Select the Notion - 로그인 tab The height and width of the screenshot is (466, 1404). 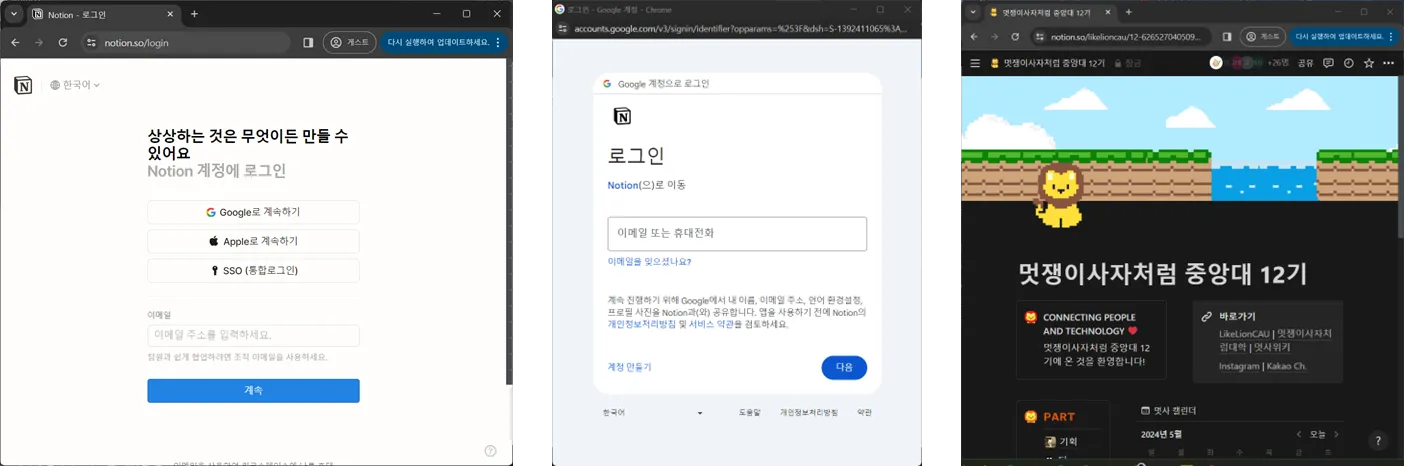pos(103,14)
